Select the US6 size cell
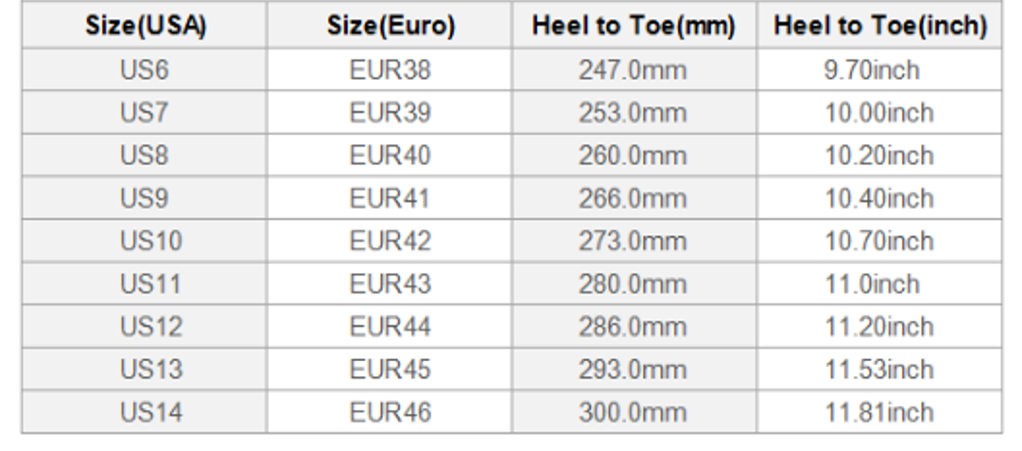1022x451 pixels. tap(144, 70)
